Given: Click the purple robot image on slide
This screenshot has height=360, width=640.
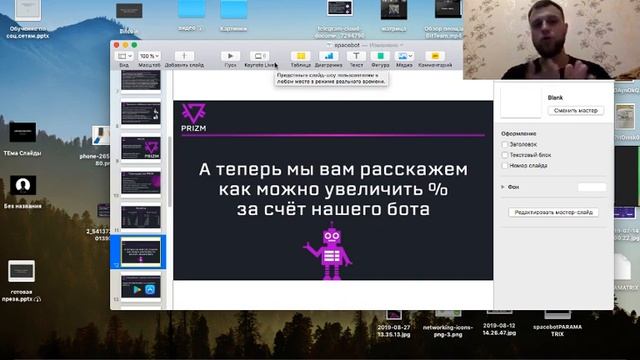Looking at the screenshot, I should [x=329, y=251].
